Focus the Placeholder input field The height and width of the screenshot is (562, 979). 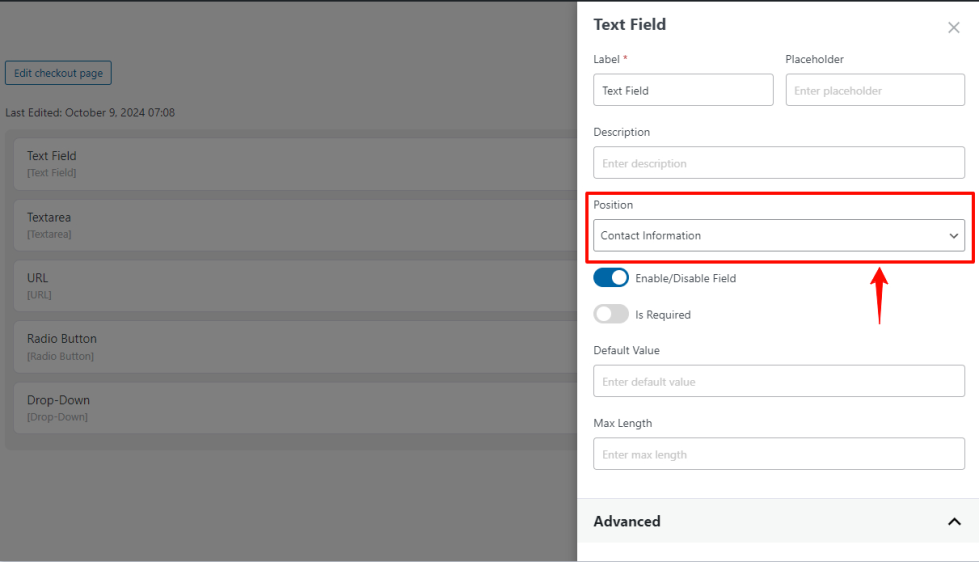click(x=875, y=90)
